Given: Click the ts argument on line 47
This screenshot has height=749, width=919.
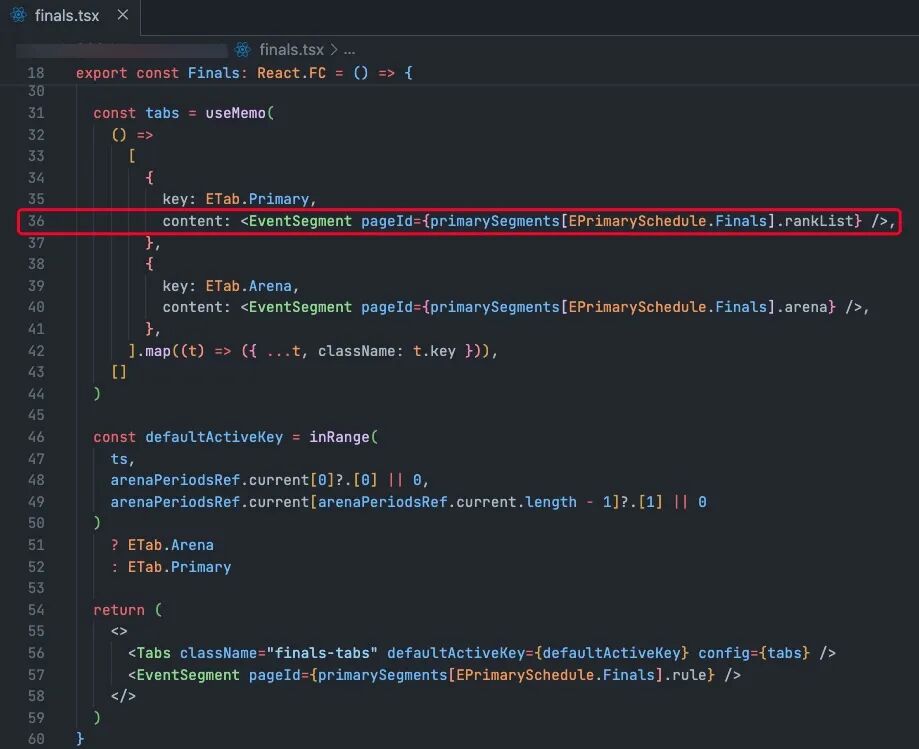Looking at the screenshot, I should tap(119, 459).
